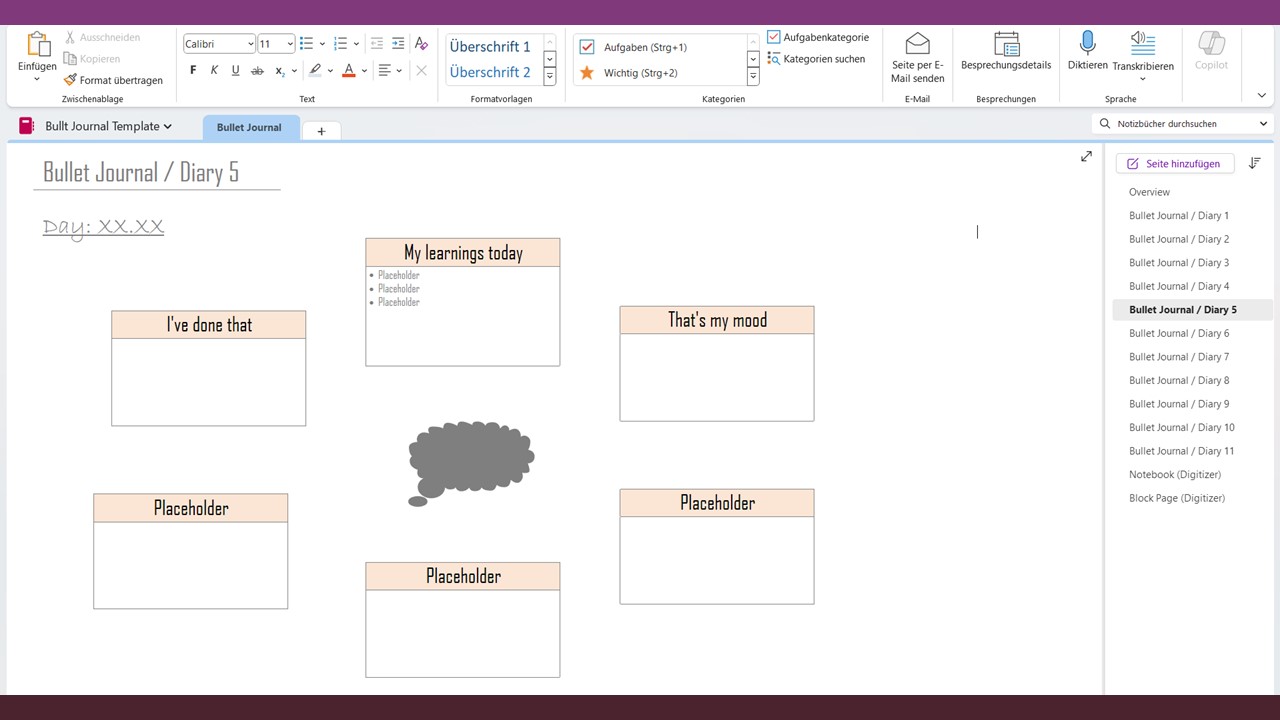Open Besprechungsdetails
This screenshot has width=1280, height=720.
point(1006,52)
